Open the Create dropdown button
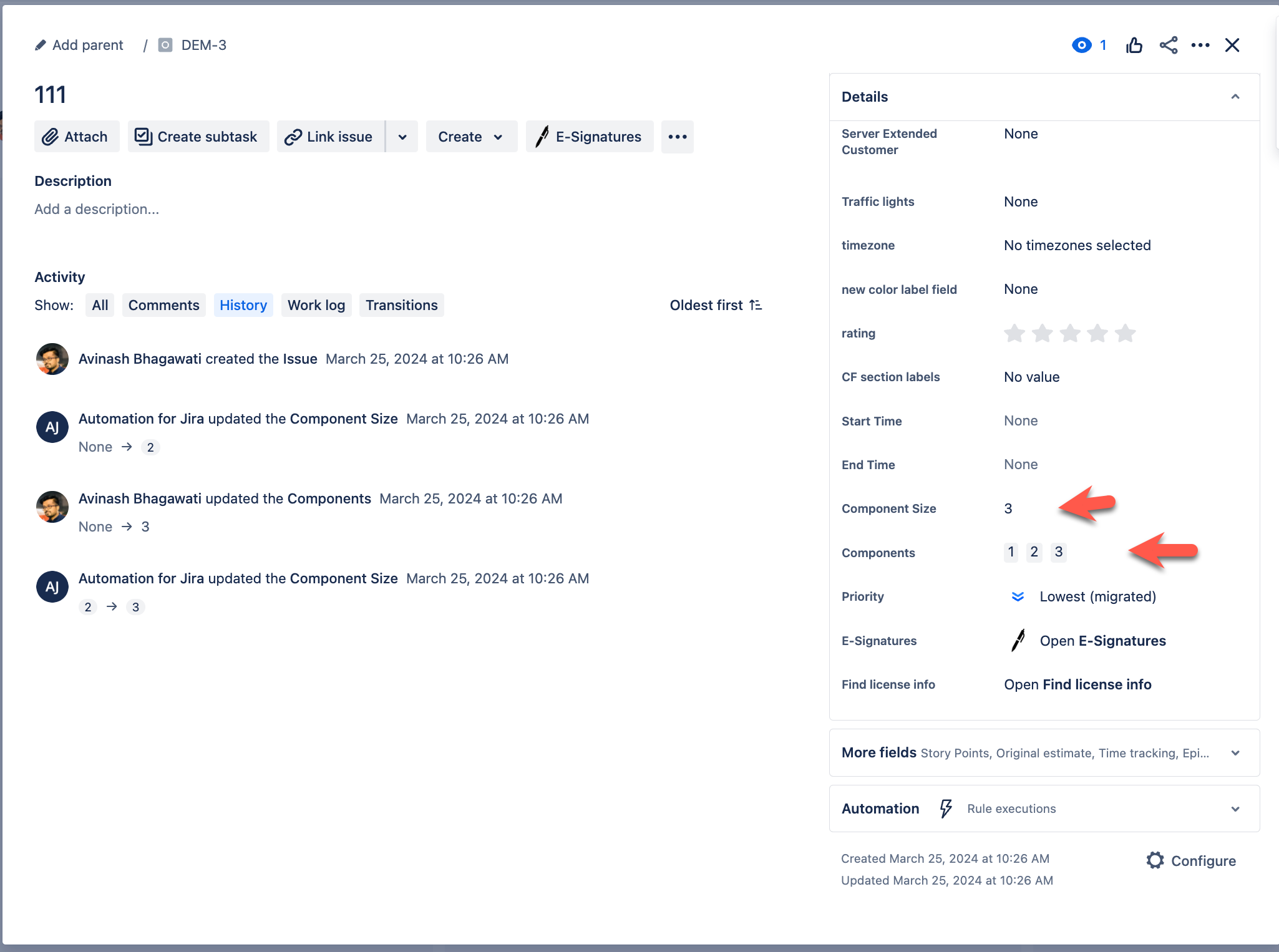Viewport: 1279px width, 952px height. tap(471, 137)
